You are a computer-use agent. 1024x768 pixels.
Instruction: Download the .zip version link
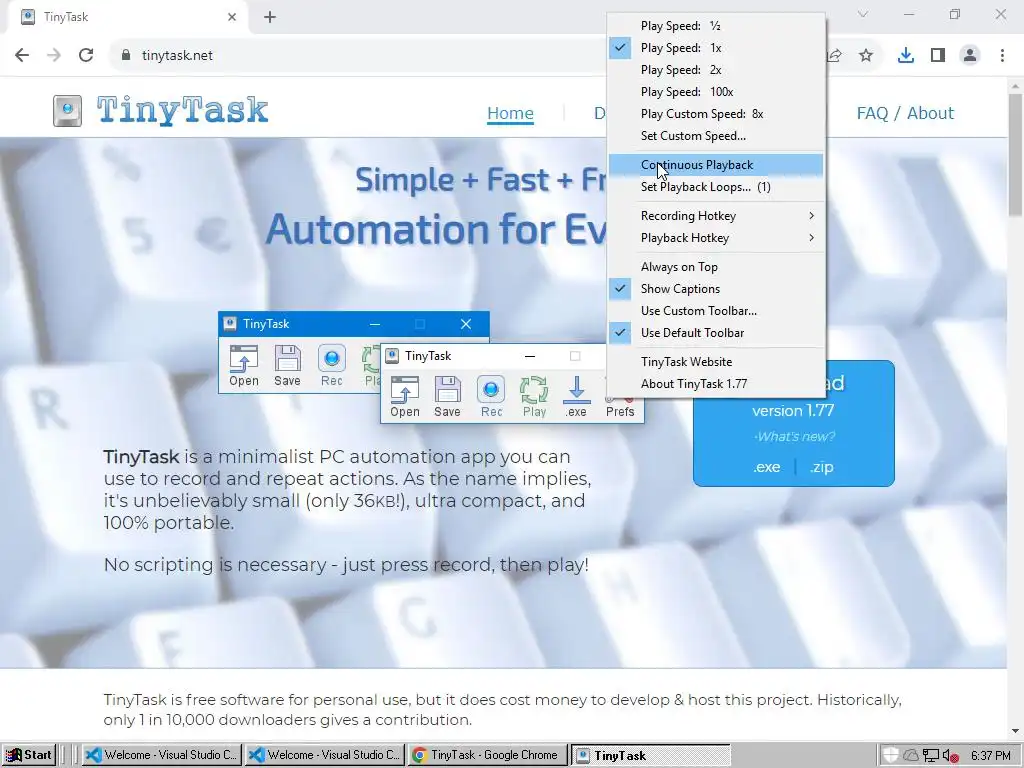(822, 468)
